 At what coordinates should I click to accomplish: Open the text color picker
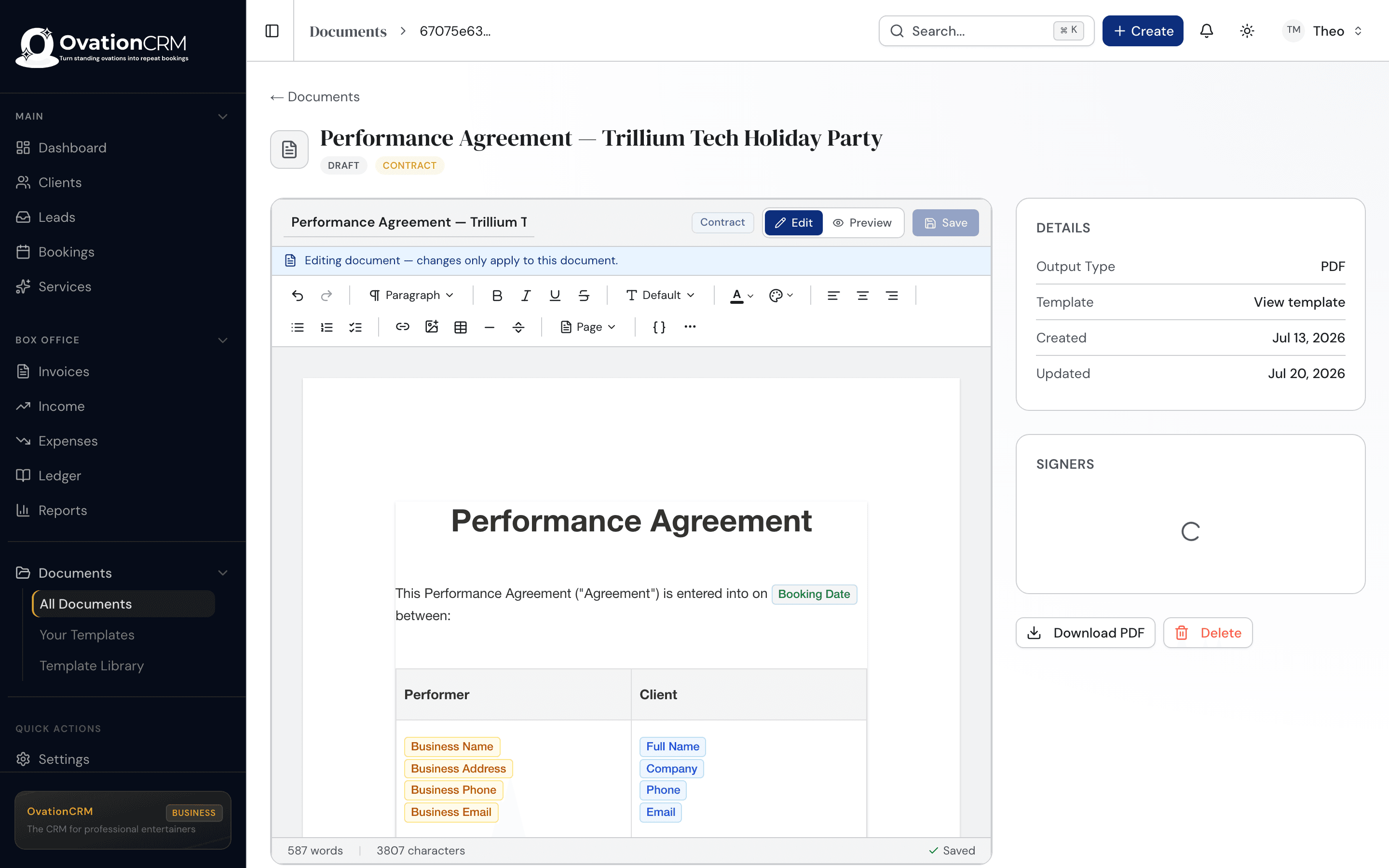741,295
